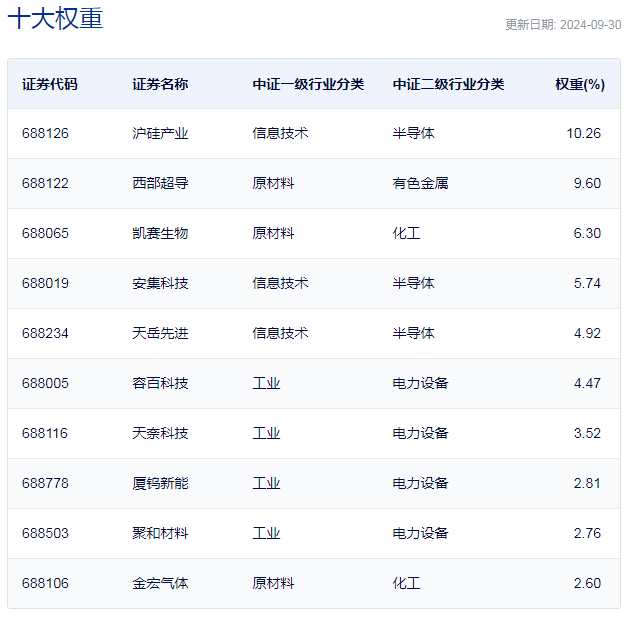Click 原材料 in the 西部超导 row
Viewport: 628px width, 620px height.
coord(273,183)
